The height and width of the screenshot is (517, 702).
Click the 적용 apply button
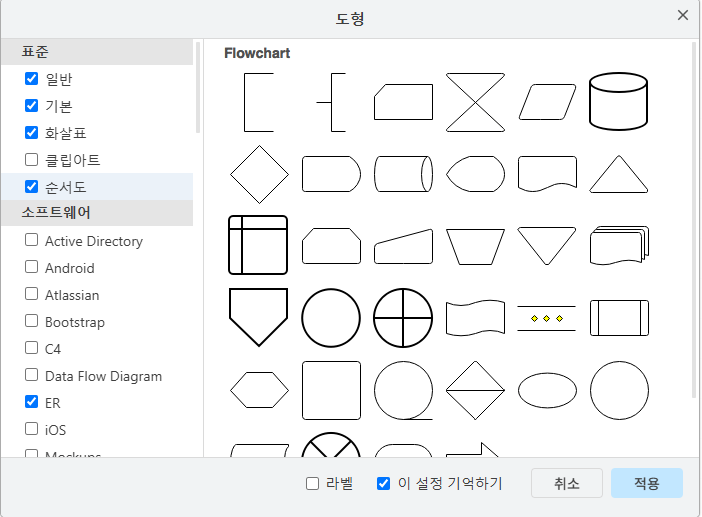tap(647, 483)
